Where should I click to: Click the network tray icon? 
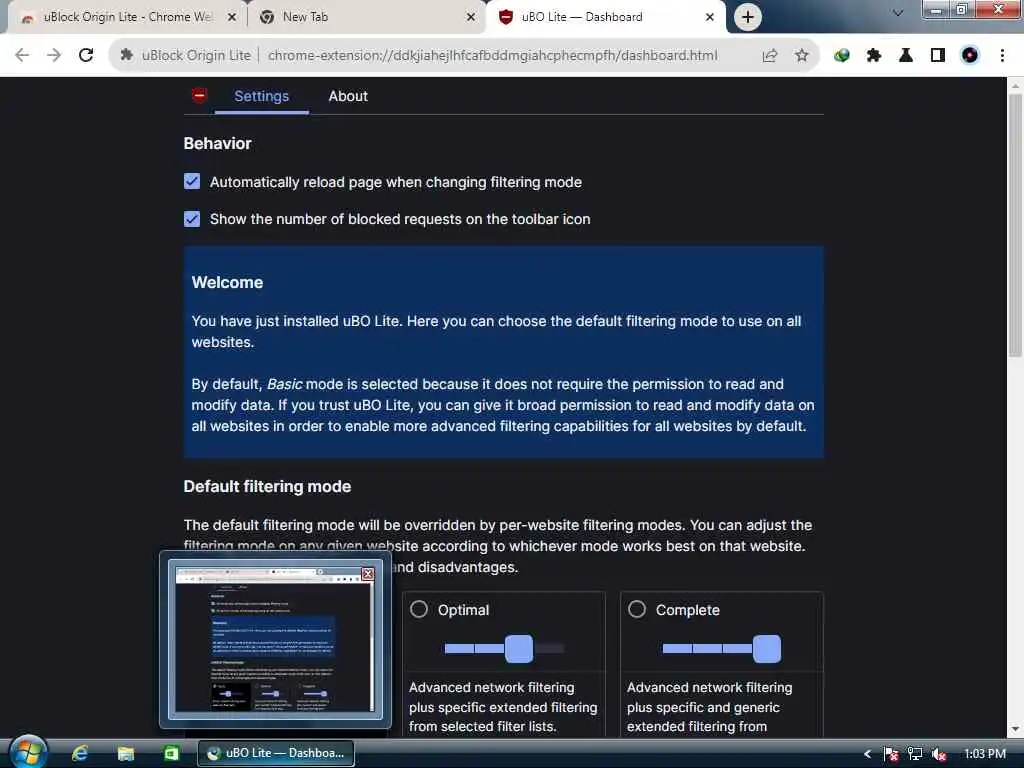[x=915, y=754]
